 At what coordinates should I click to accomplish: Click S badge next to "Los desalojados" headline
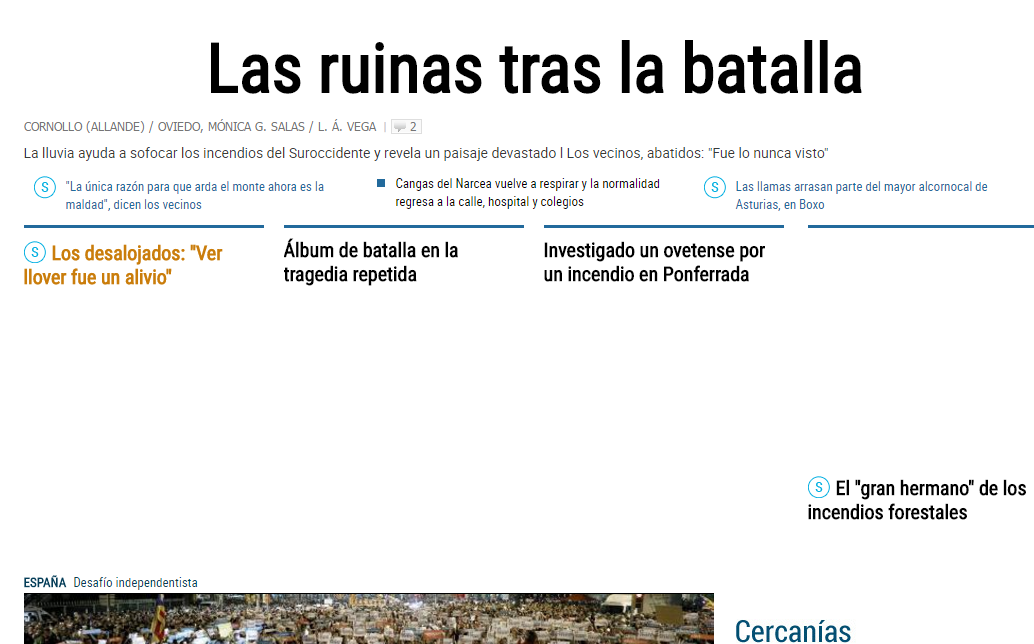point(35,253)
